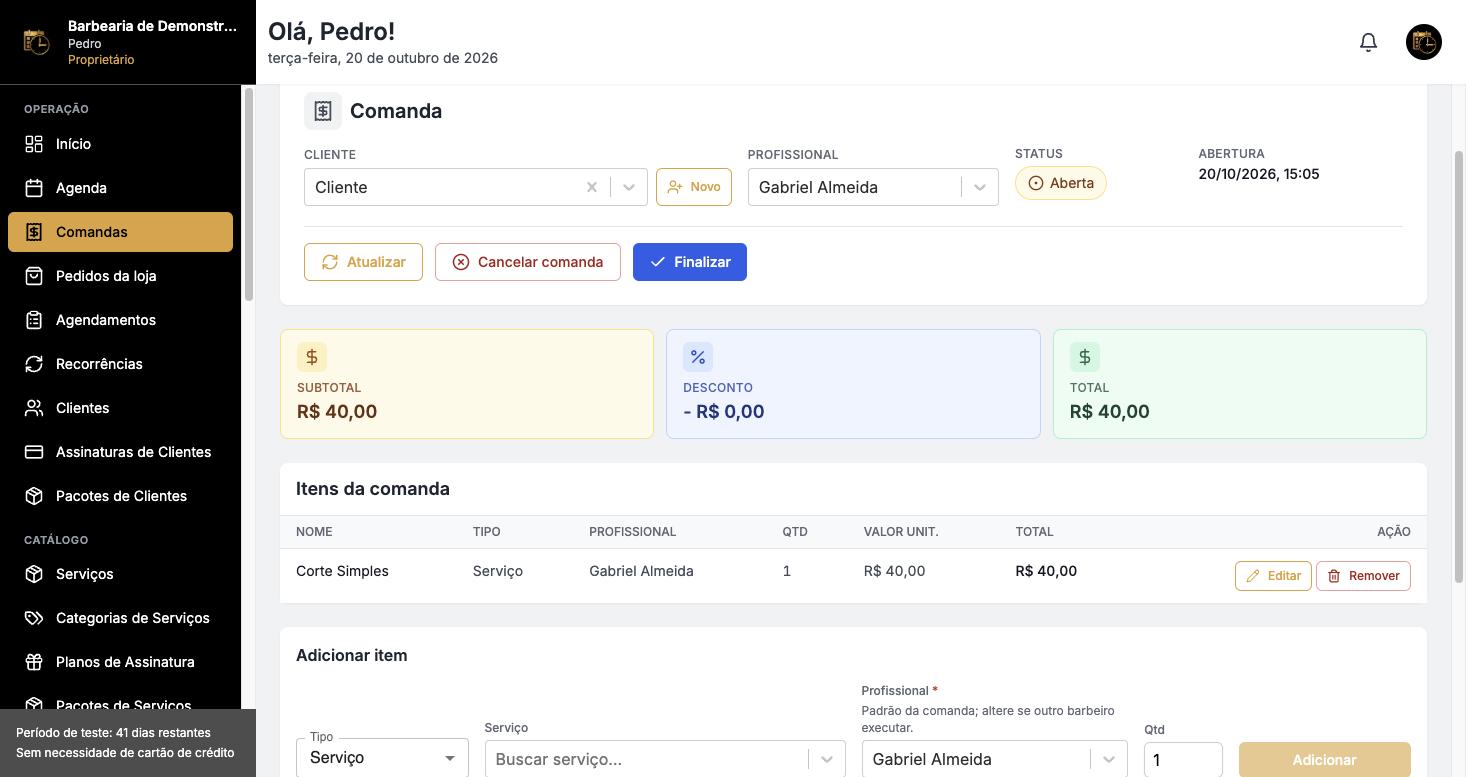Viewport: 1466px width, 777px height.
Task: Remove the Corte Simples item
Action: 1363,576
